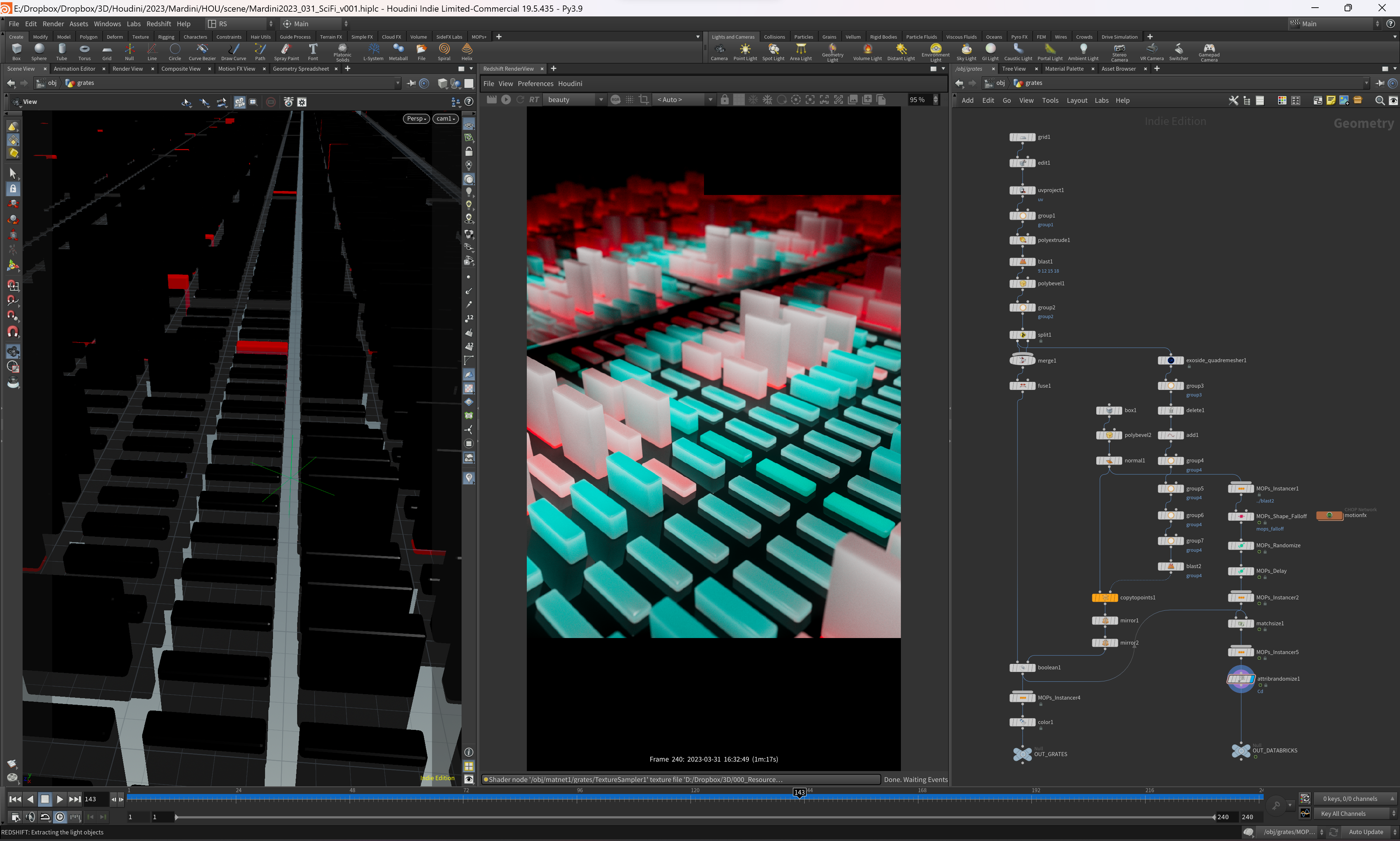Viewport: 1400px width, 841px height.
Task: Toggle the RenderView lock icon
Action: coord(725,99)
